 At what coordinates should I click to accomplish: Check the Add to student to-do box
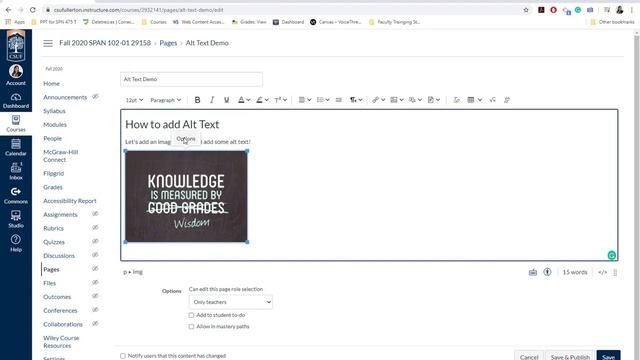point(191,315)
